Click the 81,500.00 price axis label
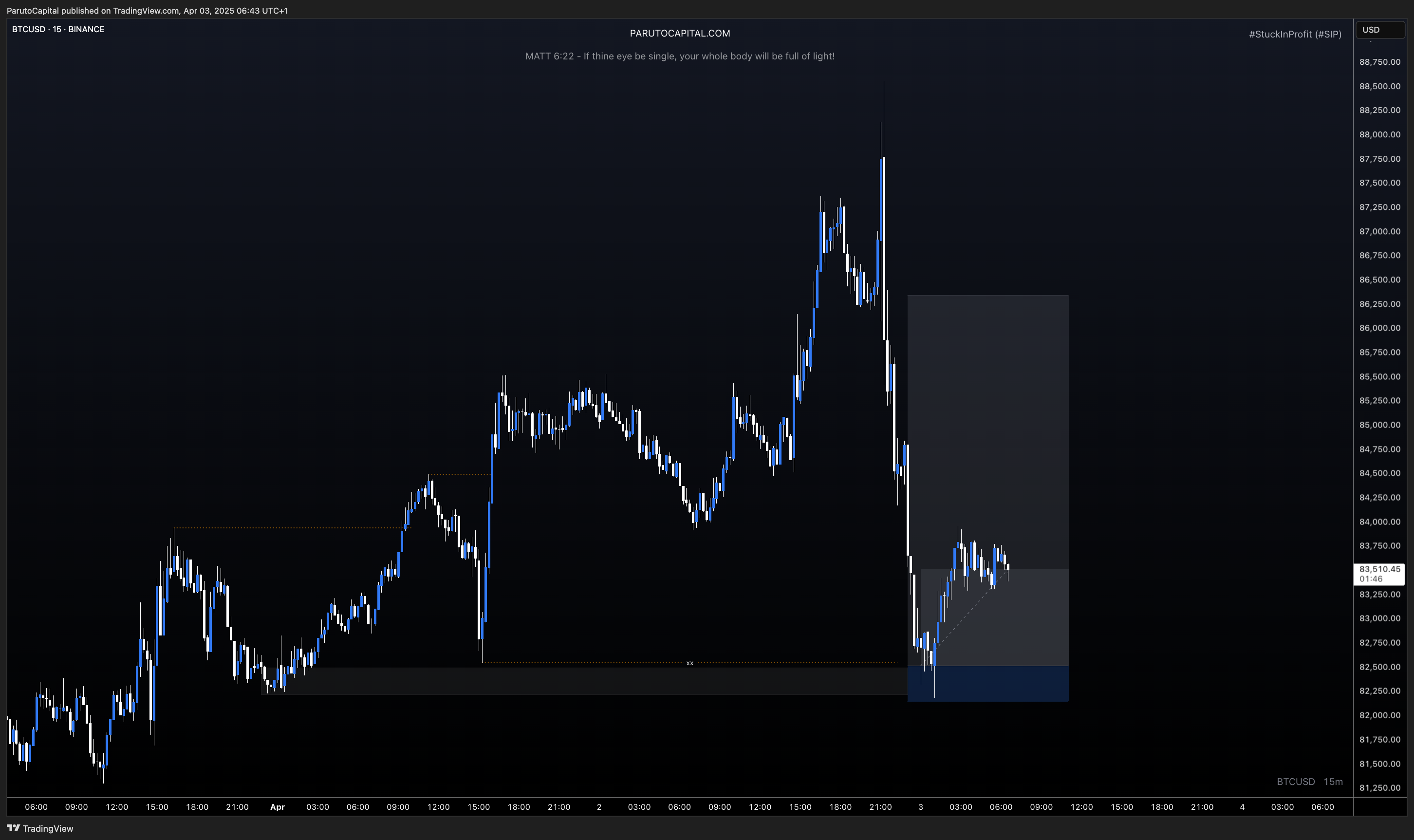 coord(1379,764)
